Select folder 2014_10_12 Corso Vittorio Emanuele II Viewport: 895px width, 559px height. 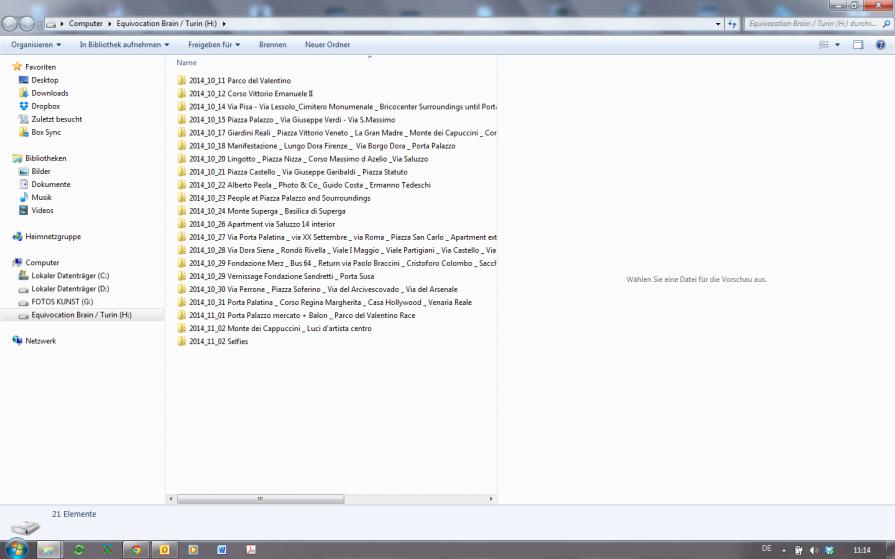pos(245,94)
